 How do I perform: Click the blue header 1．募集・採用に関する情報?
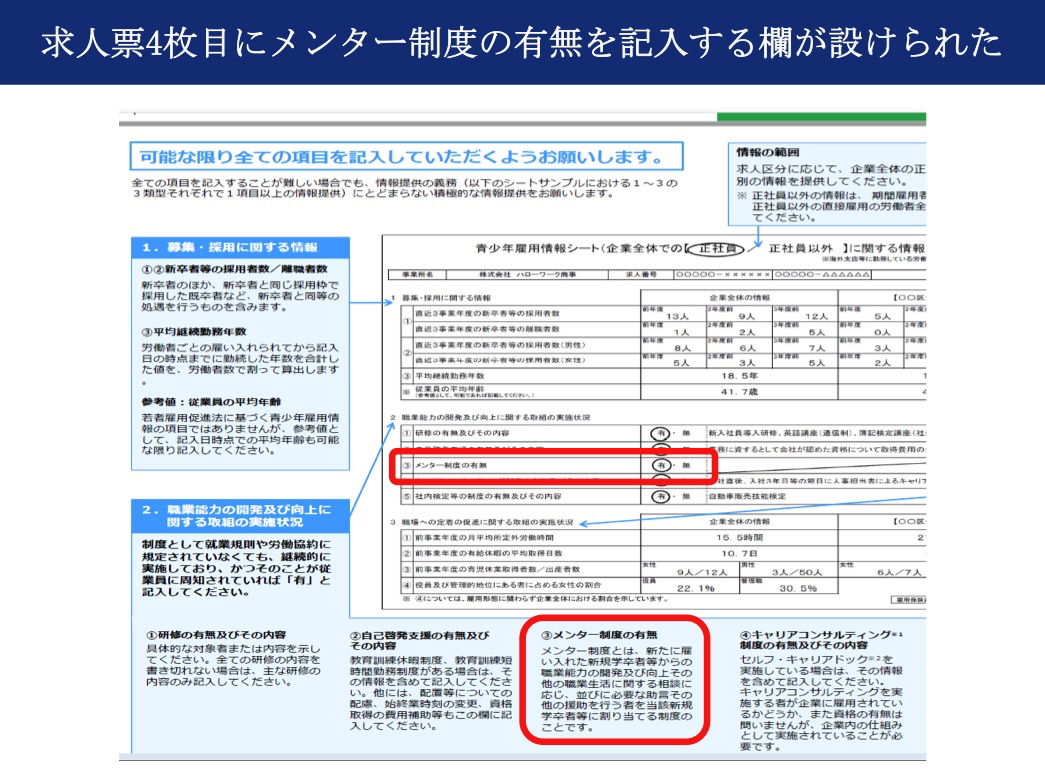click(x=240, y=247)
